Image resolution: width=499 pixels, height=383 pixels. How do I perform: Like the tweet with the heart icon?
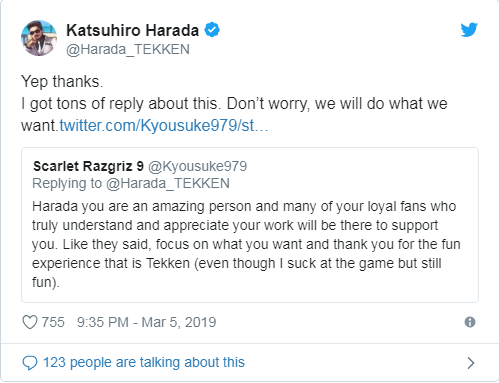pos(30,322)
